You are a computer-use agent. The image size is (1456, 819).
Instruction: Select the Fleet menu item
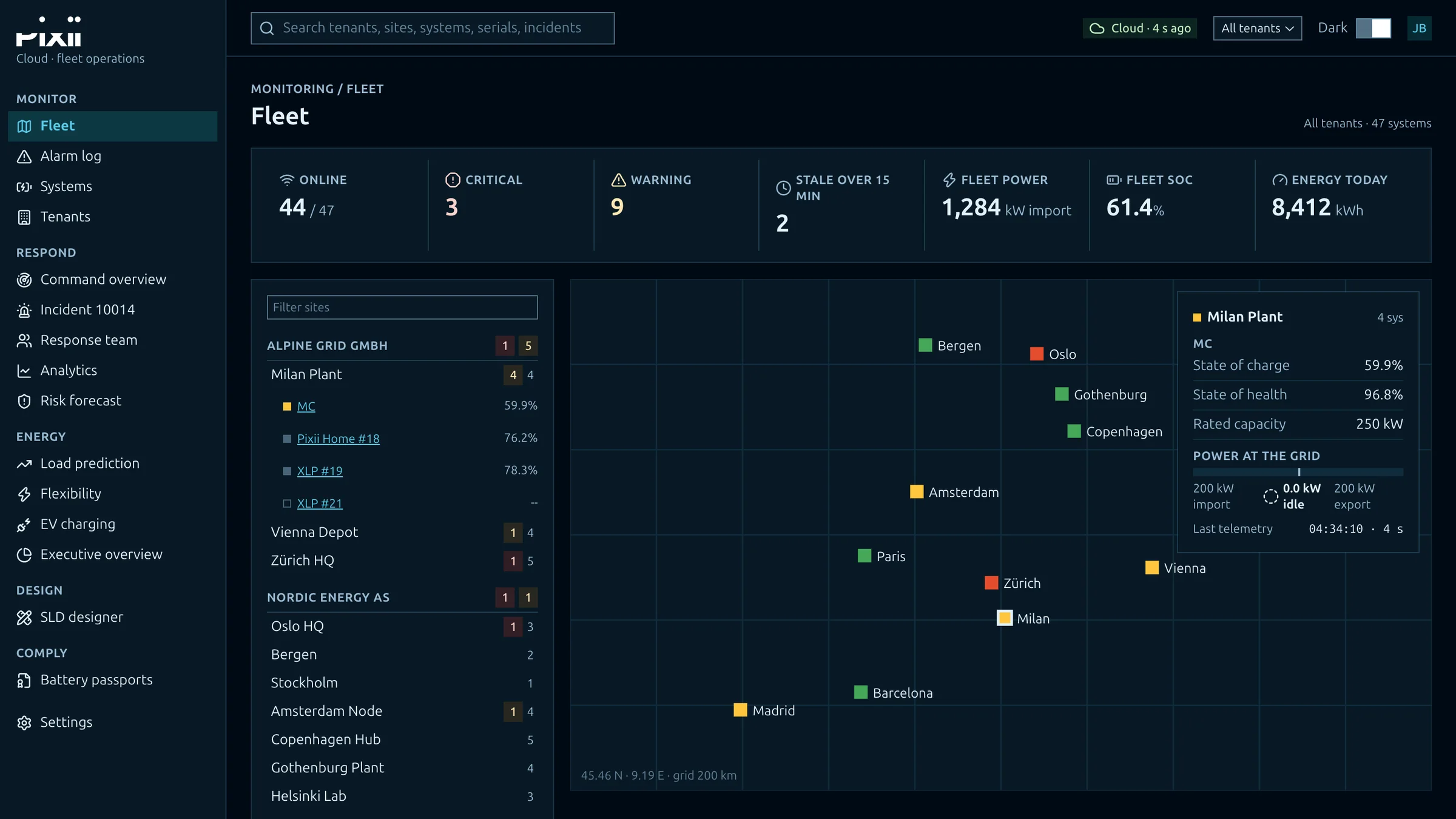click(112, 126)
